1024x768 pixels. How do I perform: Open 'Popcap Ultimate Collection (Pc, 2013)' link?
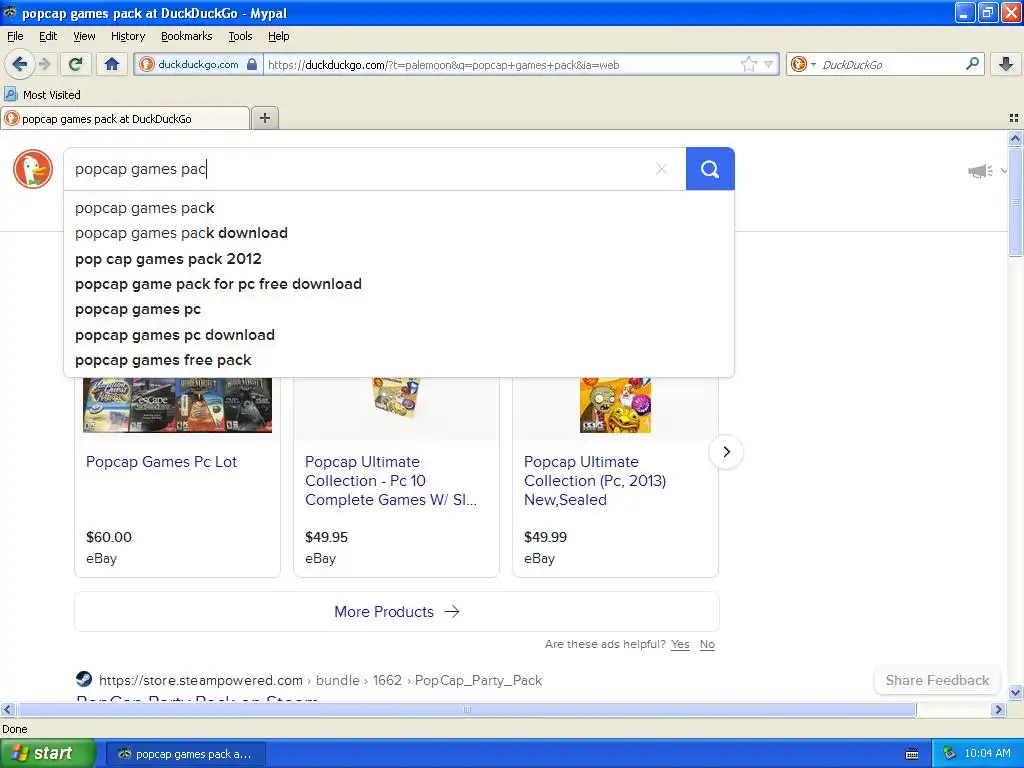coord(595,481)
